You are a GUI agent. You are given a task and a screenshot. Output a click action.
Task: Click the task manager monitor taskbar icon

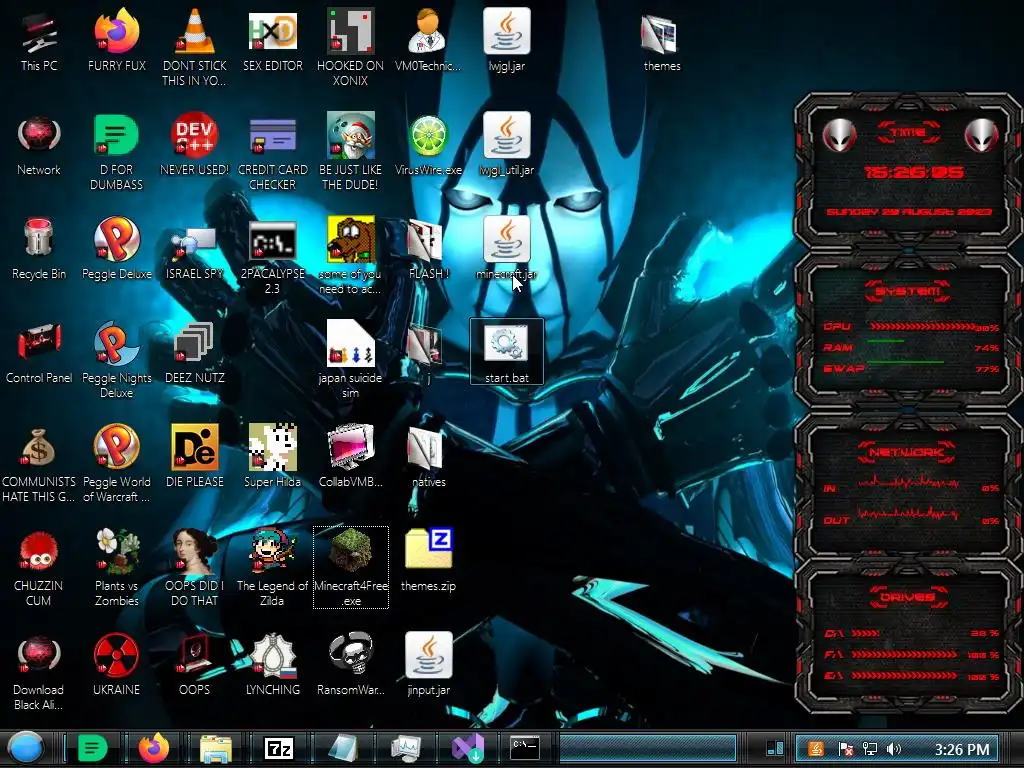tap(406, 748)
